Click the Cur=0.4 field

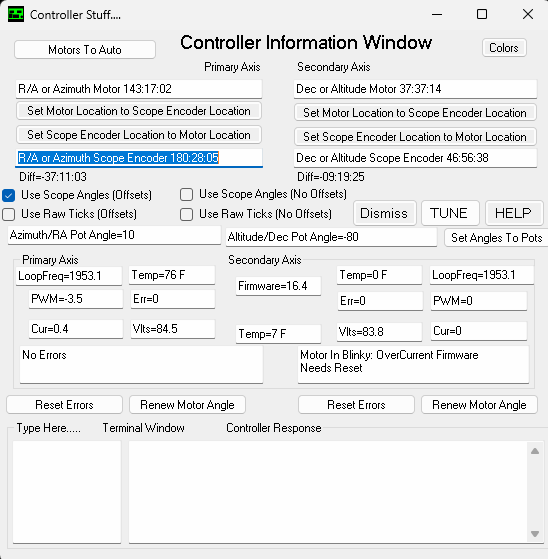click(76, 329)
